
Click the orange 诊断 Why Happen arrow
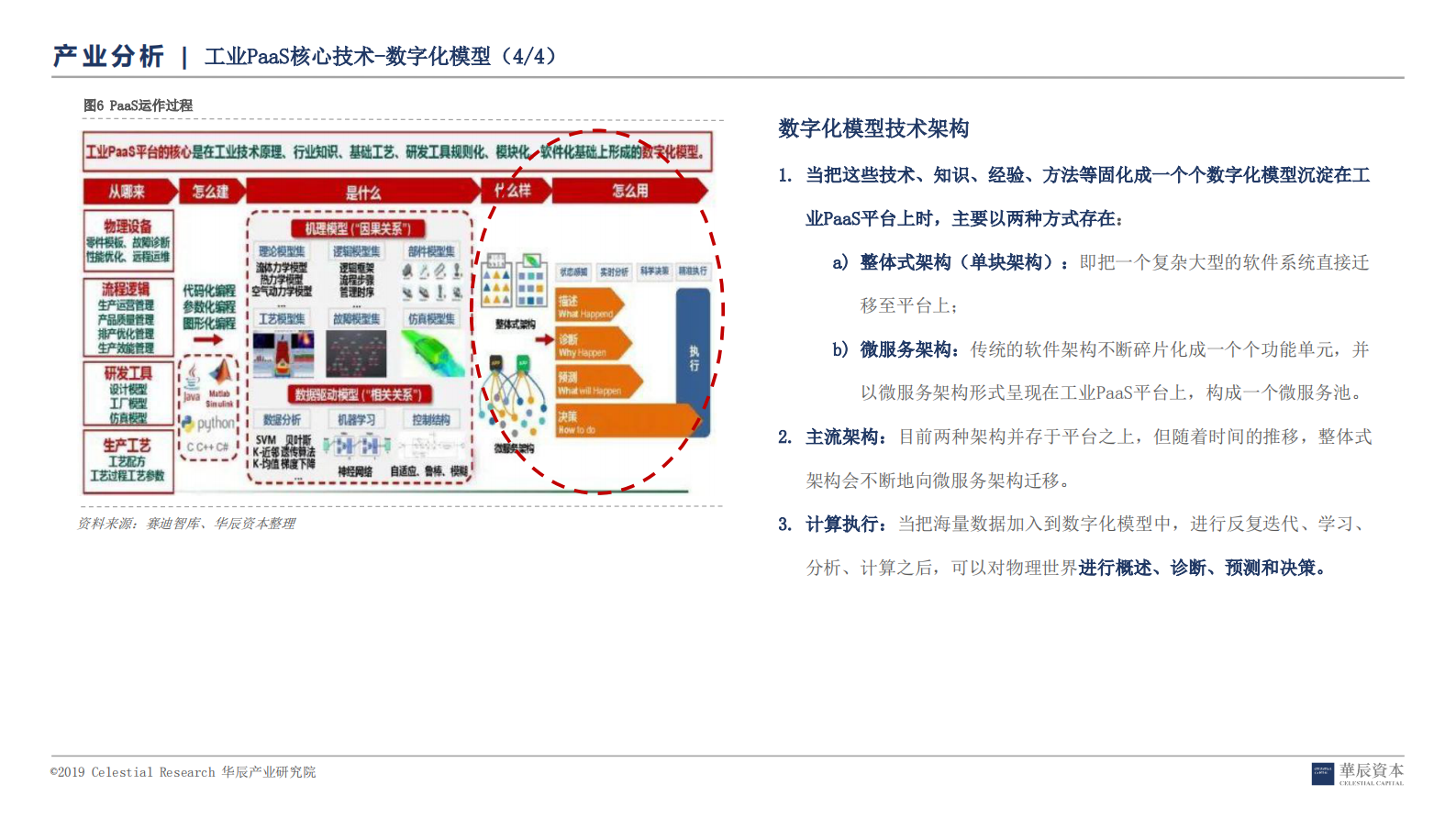(x=594, y=345)
